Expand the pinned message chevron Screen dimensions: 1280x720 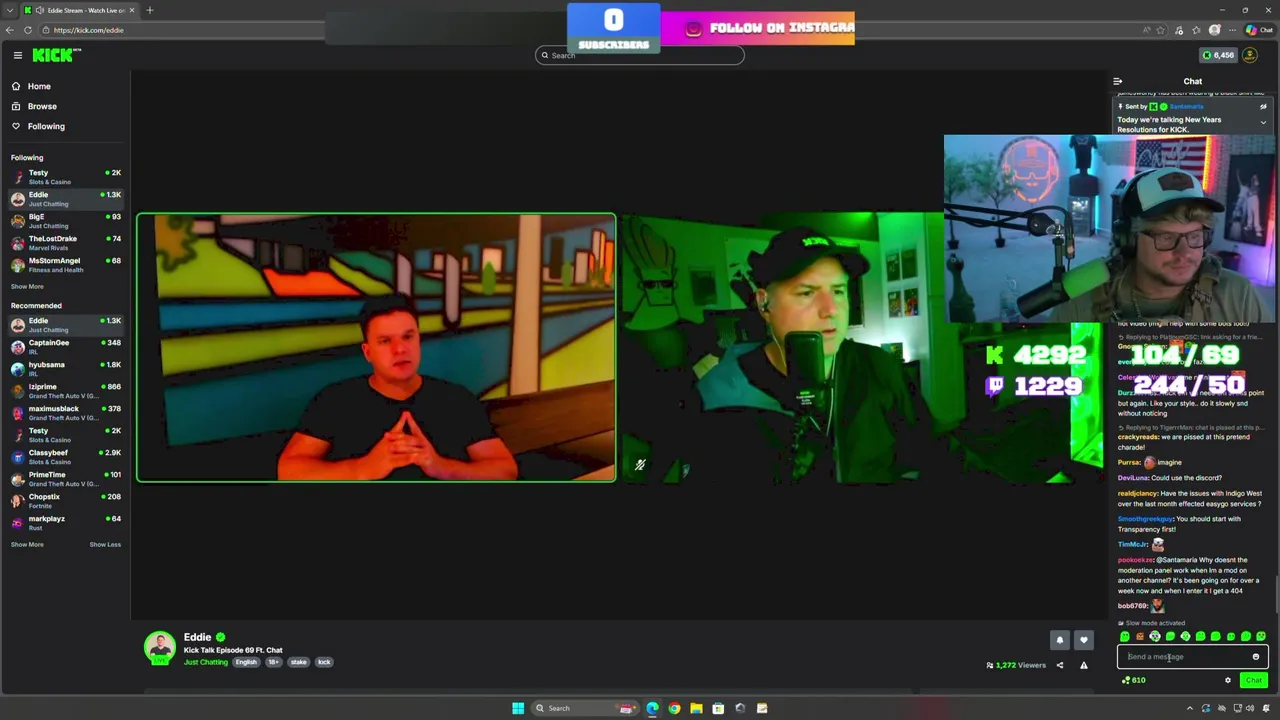click(1263, 122)
